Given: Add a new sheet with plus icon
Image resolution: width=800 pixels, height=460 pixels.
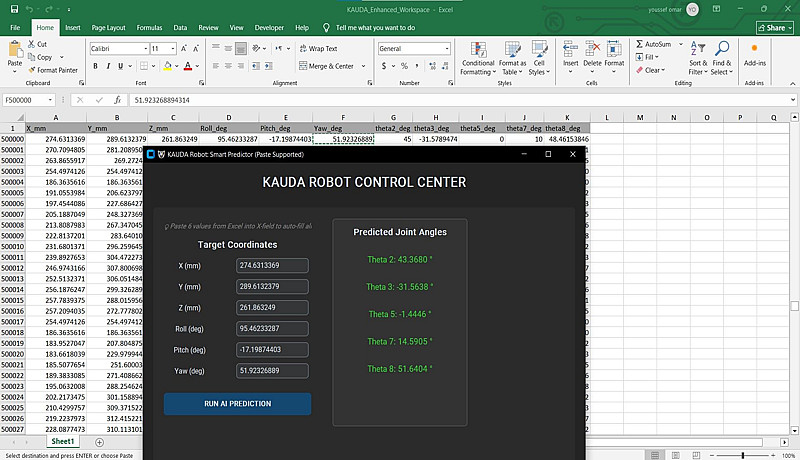Looking at the screenshot, I should (99, 442).
